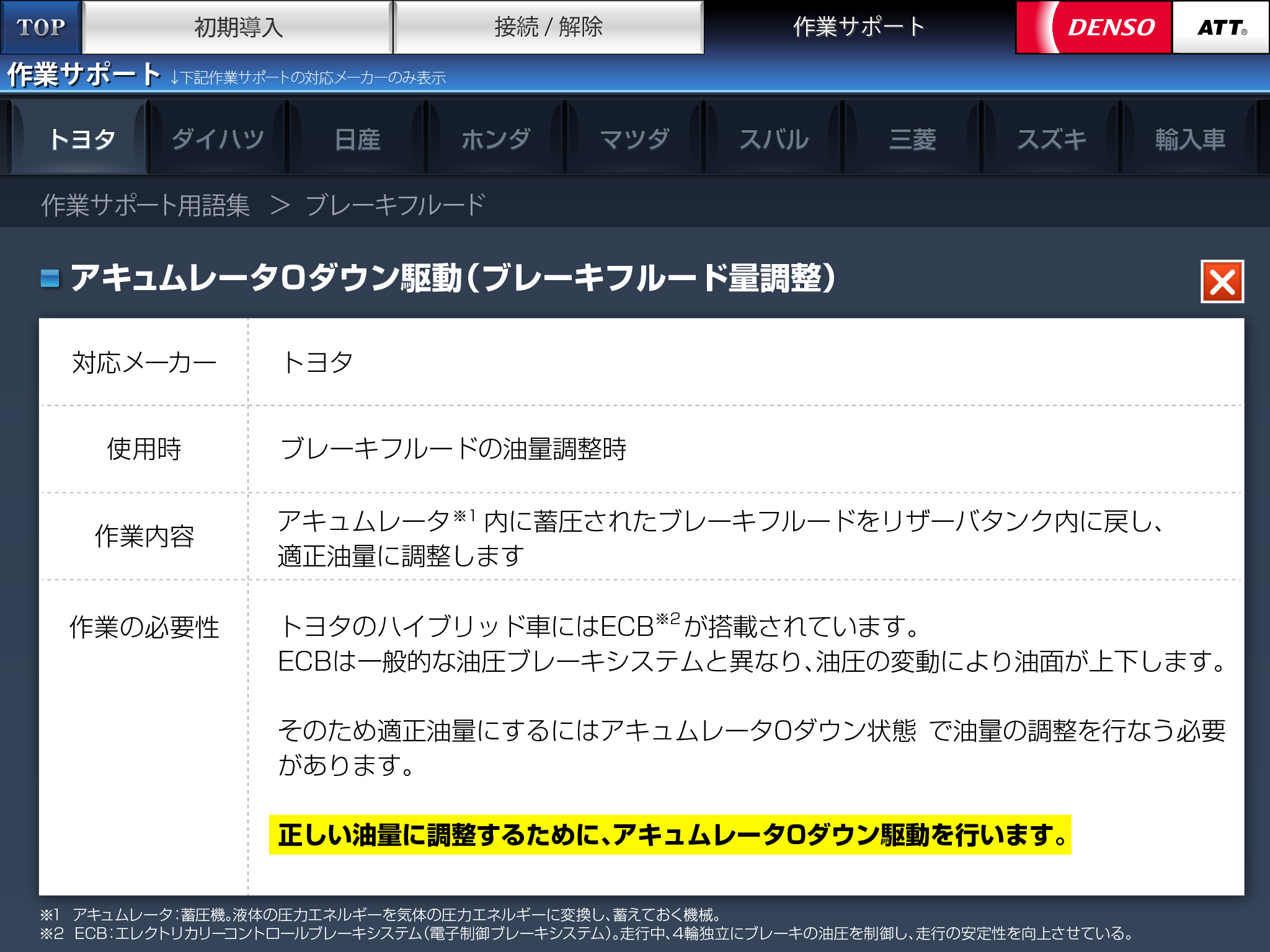Select the 作業サポート top tab
Viewport: 1270px width, 952px height.
coord(859,27)
